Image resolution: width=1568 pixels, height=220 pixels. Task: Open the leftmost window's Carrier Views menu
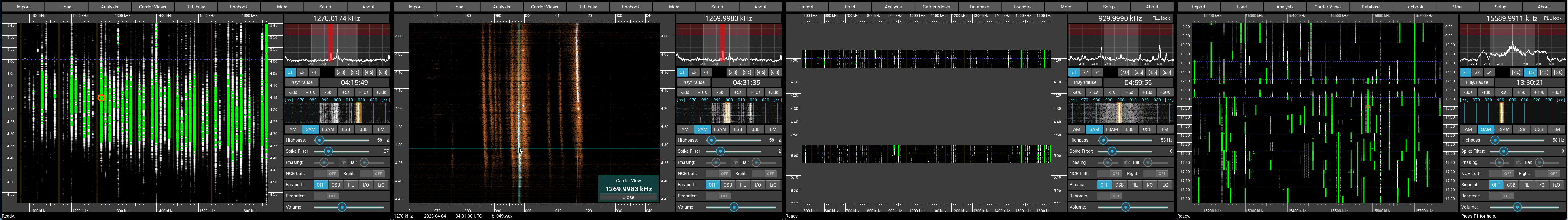click(x=152, y=7)
